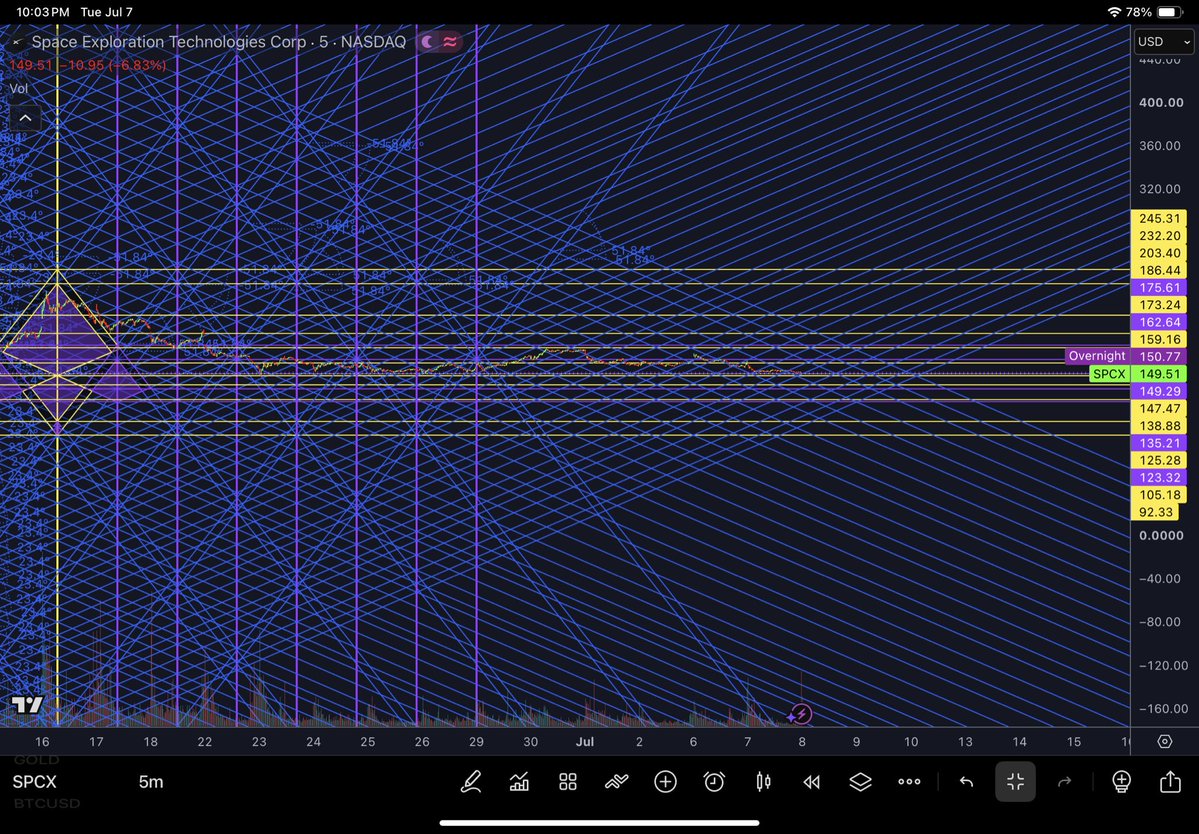
Task: Tap the pink wave data status icon
Action: click(450, 41)
